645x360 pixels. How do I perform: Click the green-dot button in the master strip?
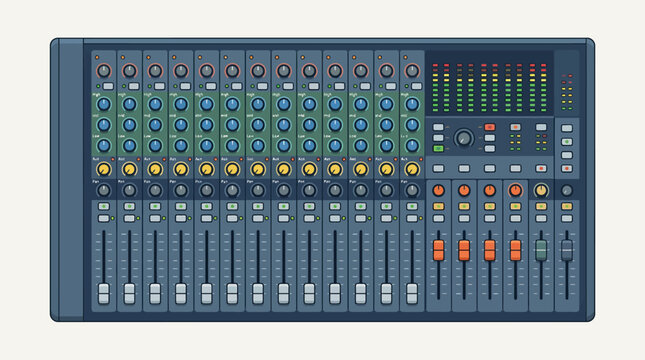coord(567,142)
